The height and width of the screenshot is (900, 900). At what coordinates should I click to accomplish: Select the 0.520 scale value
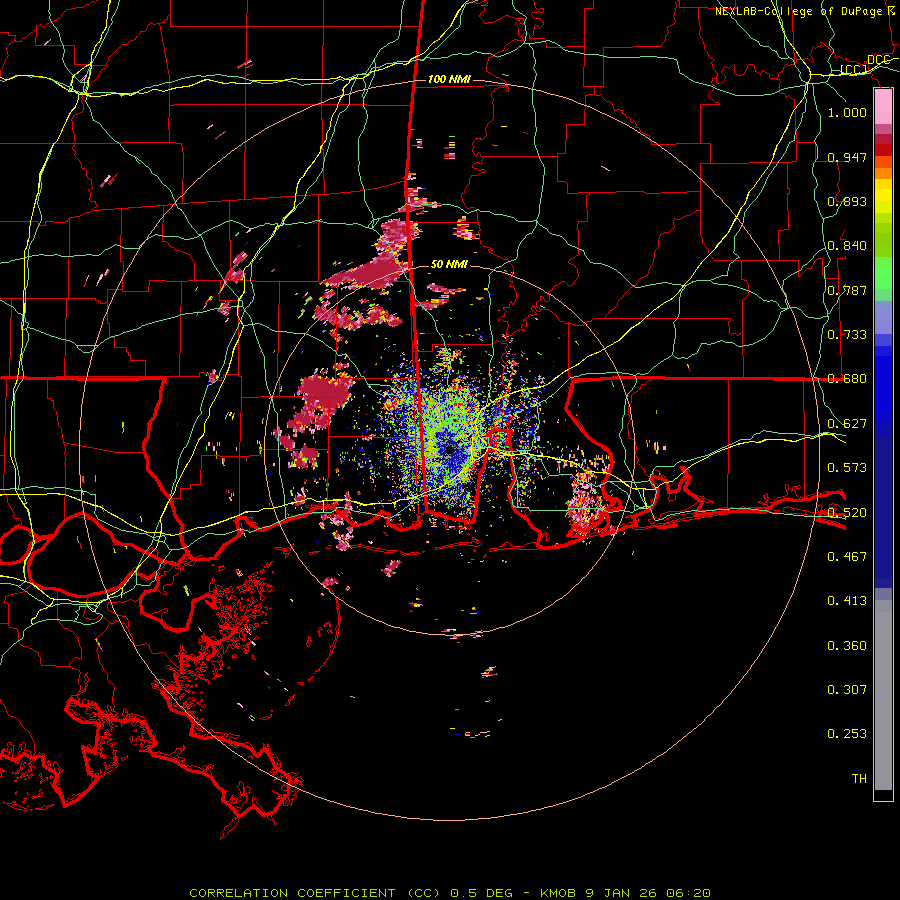pos(847,513)
